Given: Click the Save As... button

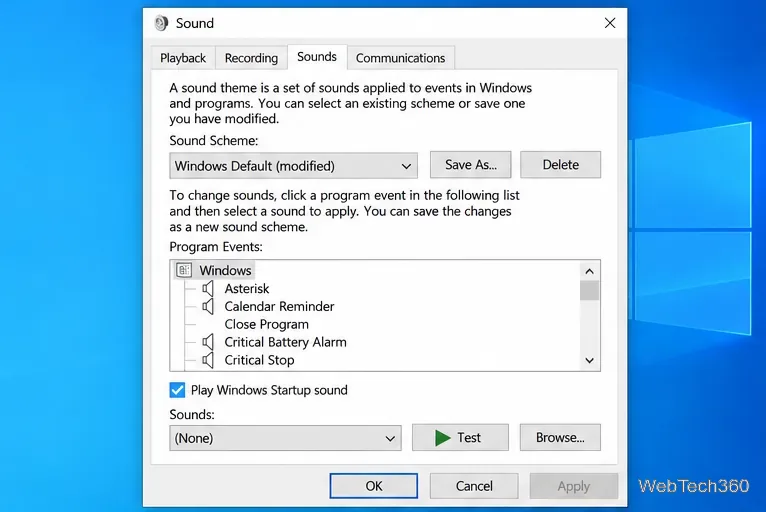Looking at the screenshot, I should click(x=470, y=165).
